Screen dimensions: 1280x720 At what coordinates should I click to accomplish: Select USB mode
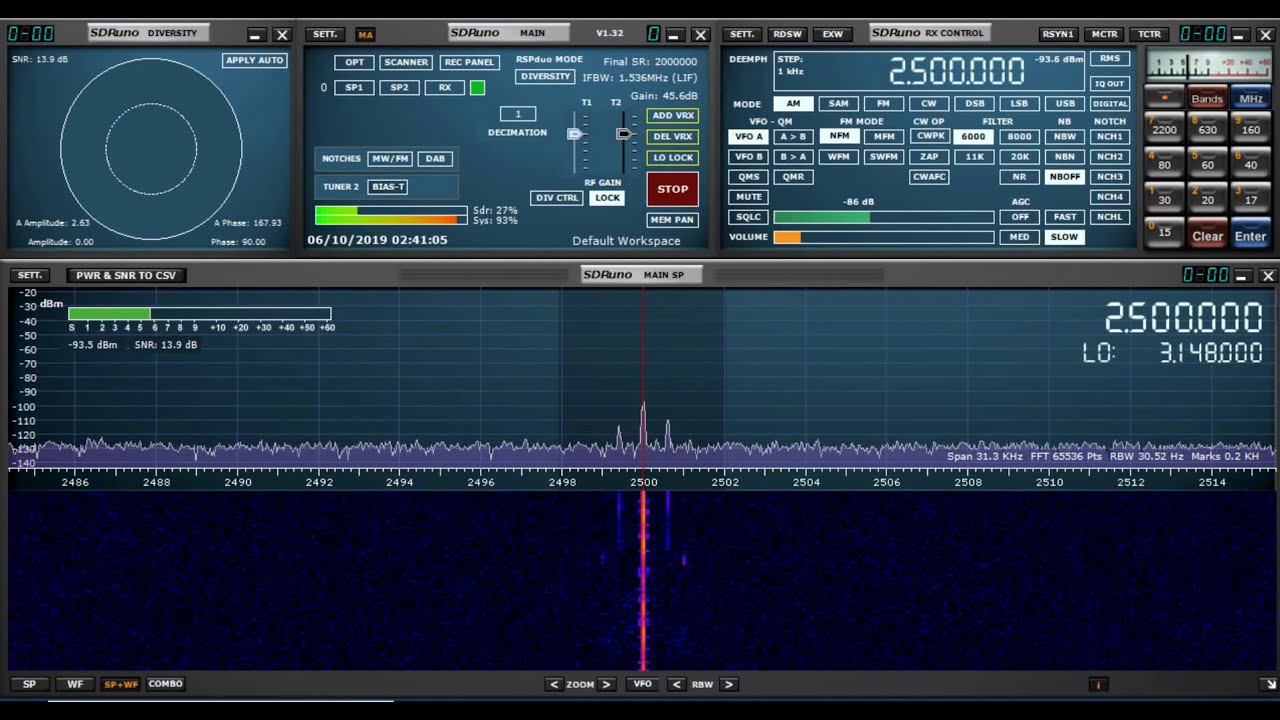(x=1065, y=104)
